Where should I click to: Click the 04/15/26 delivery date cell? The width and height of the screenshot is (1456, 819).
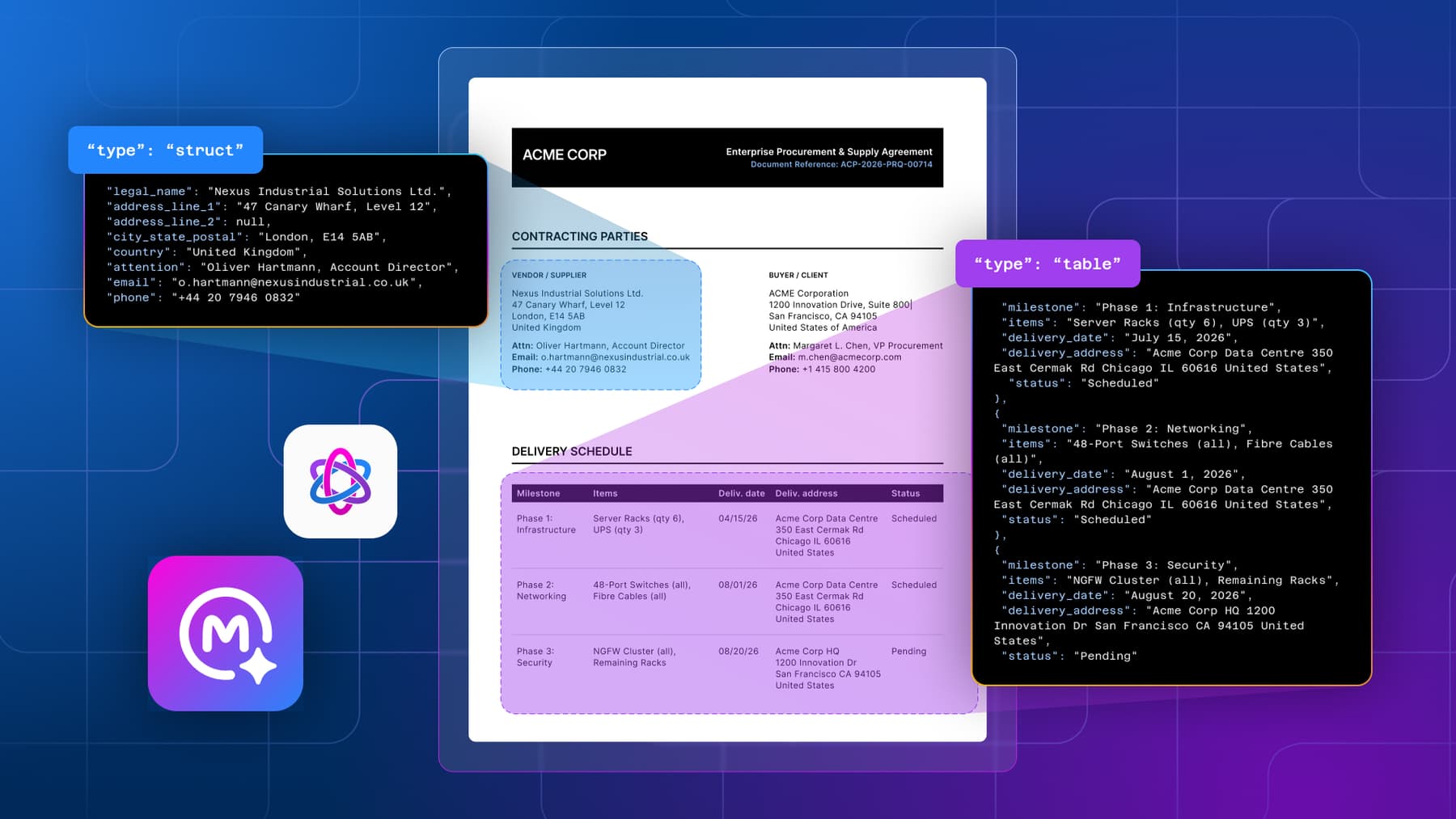click(738, 519)
